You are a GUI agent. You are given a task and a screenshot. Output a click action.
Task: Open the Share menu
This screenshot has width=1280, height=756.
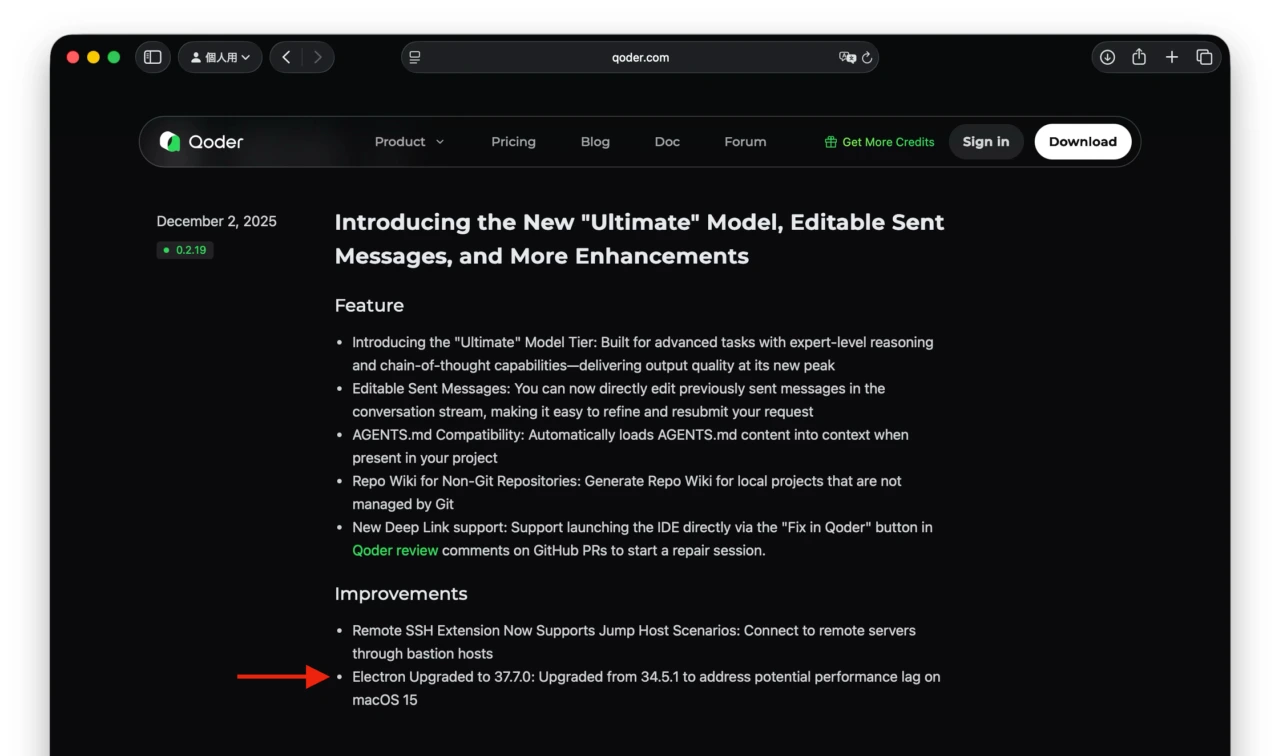1139,58
